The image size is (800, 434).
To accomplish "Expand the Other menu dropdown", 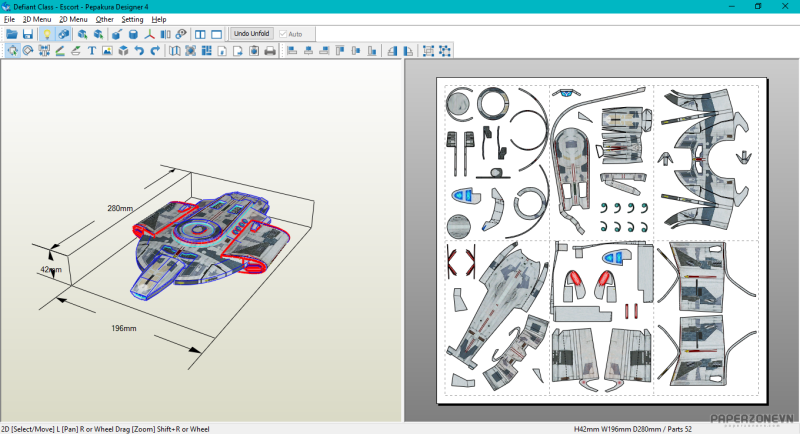I will pyautogui.click(x=104, y=19).
